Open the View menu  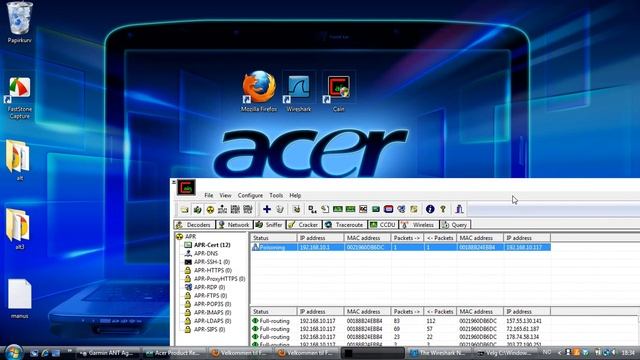click(225, 196)
